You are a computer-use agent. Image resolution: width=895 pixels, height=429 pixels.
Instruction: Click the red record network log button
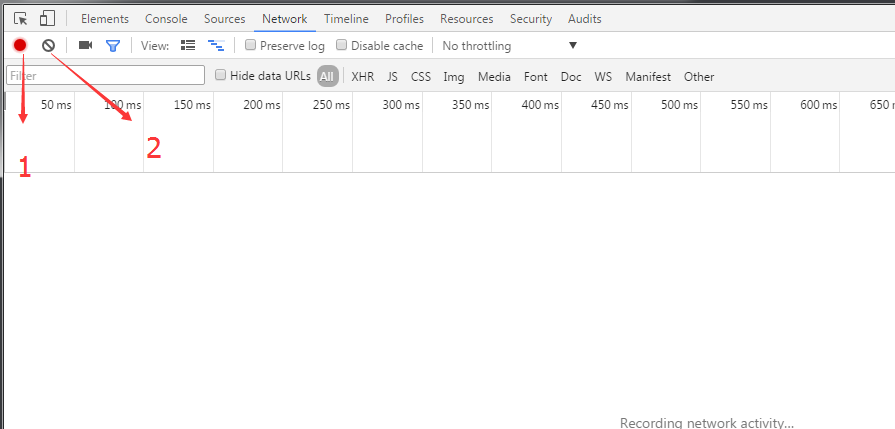[20, 45]
